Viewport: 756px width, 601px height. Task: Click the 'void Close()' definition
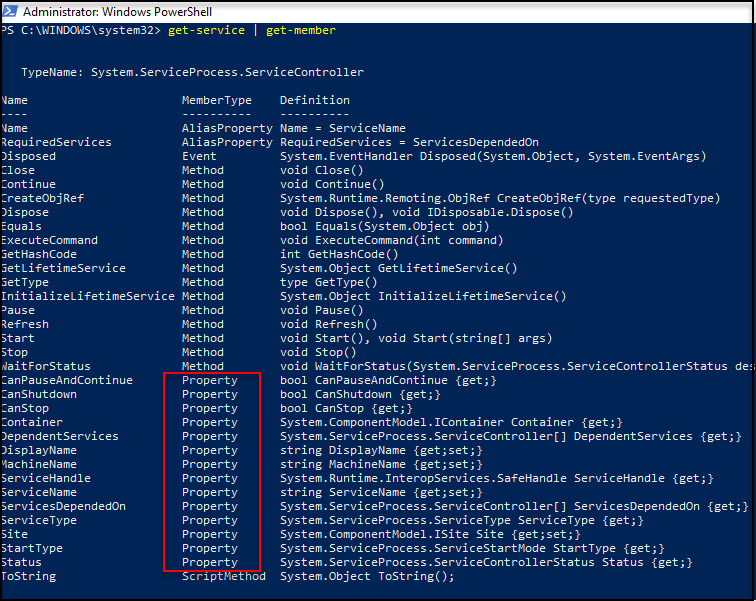point(322,170)
